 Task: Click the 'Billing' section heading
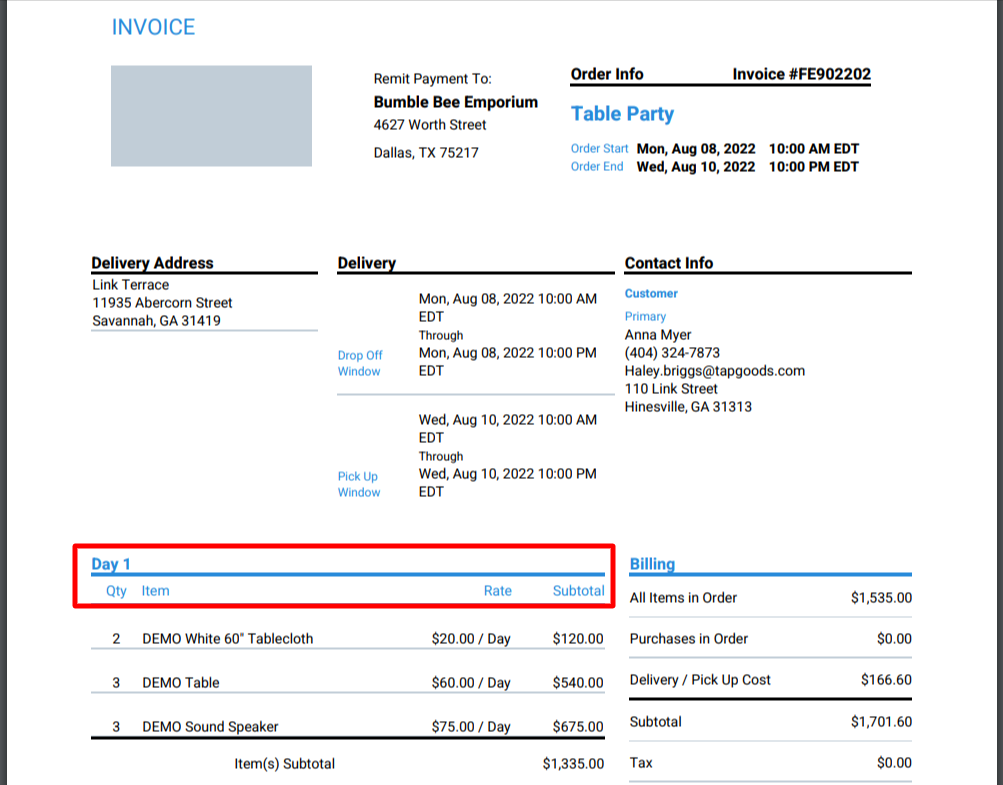pyautogui.click(x=652, y=564)
